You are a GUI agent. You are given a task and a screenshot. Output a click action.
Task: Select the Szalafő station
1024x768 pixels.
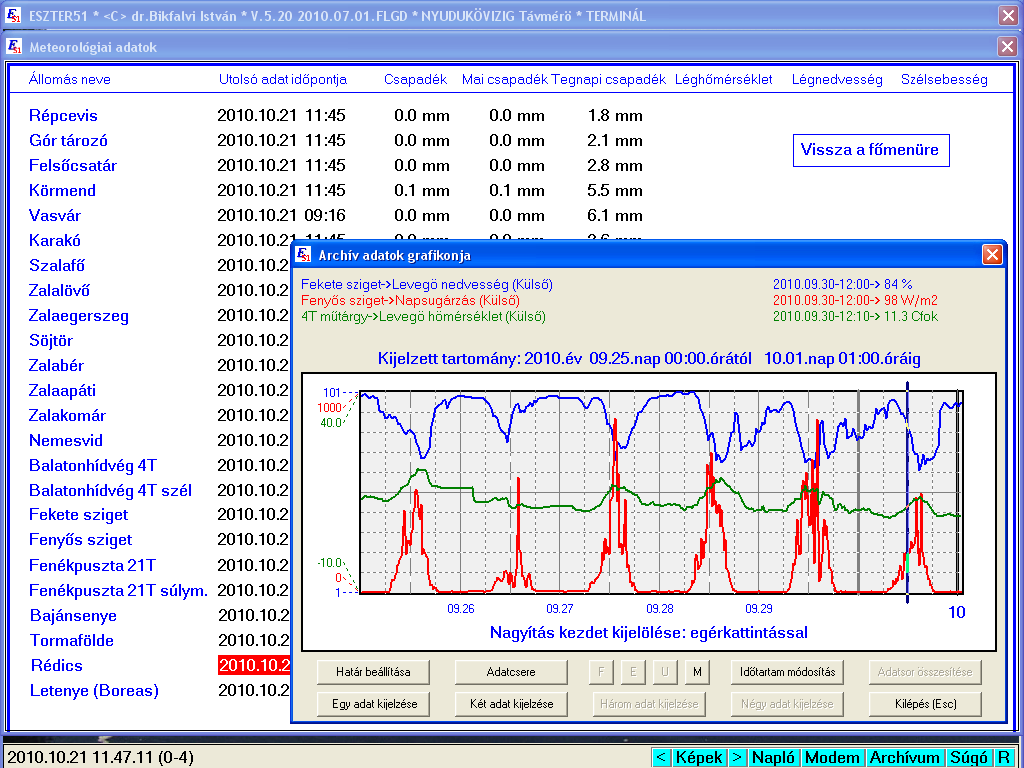point(56,265)
